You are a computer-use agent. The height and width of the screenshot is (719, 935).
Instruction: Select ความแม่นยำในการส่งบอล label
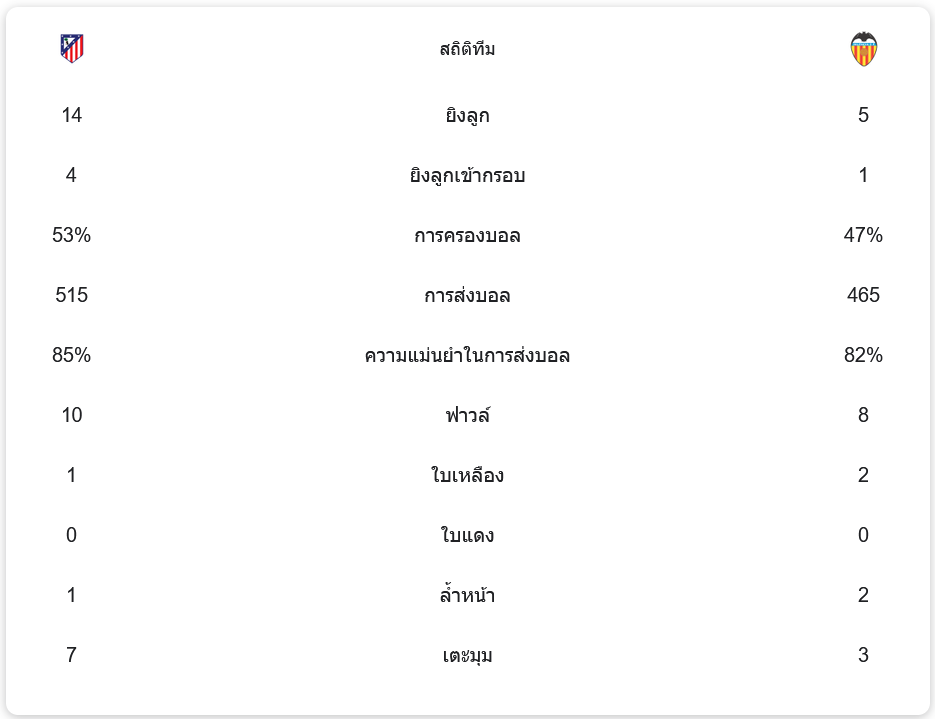[467, 356]
